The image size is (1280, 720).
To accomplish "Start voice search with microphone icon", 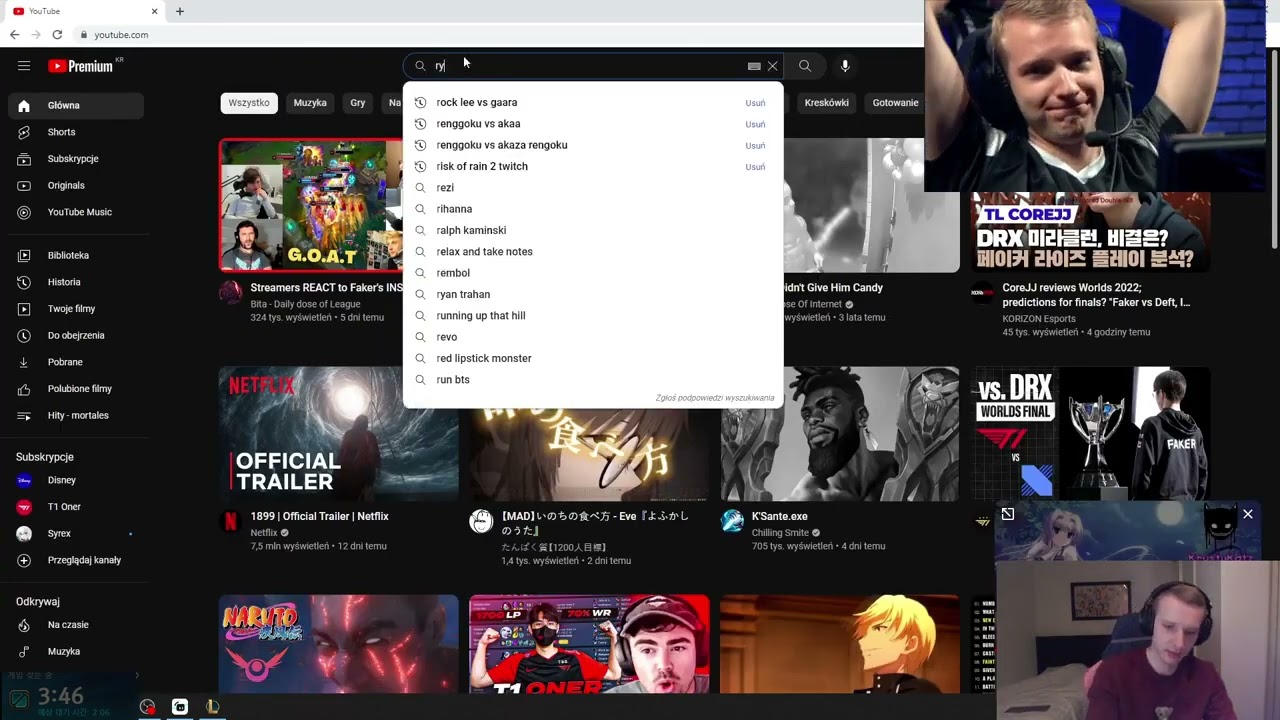I will coord(845,66).
